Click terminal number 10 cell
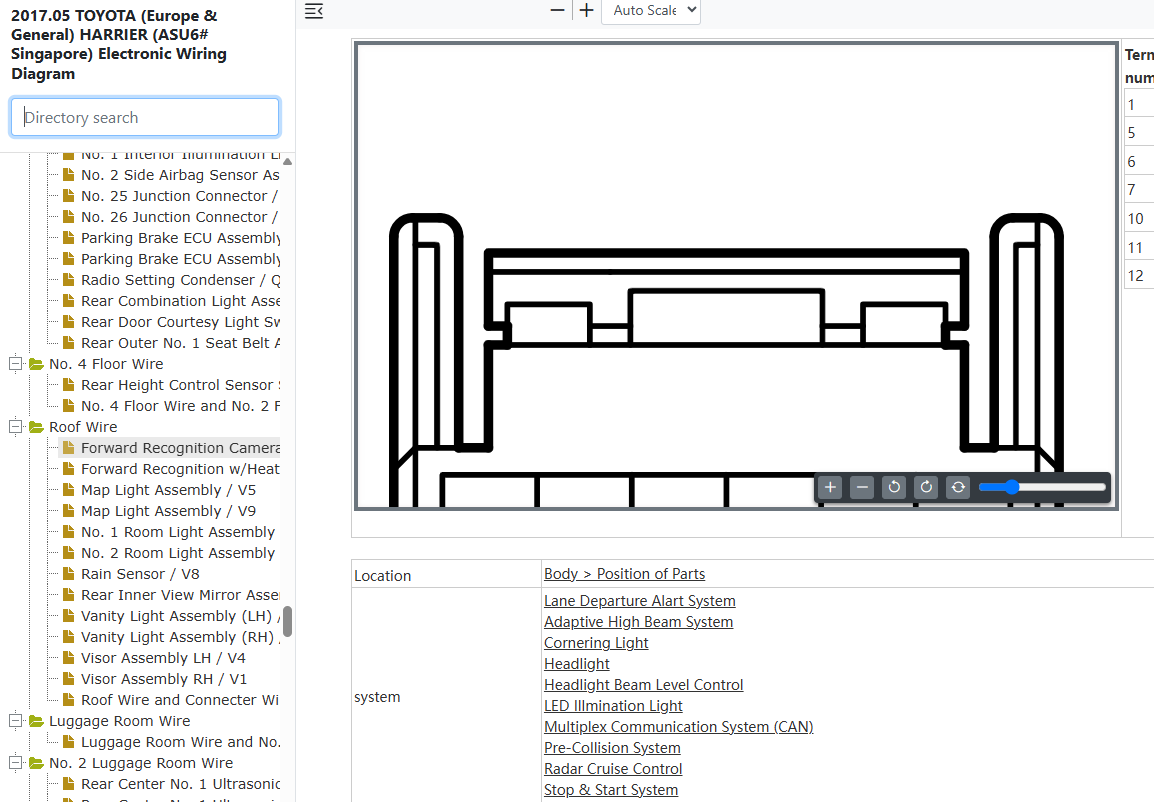 click(x=1139, y=219)
